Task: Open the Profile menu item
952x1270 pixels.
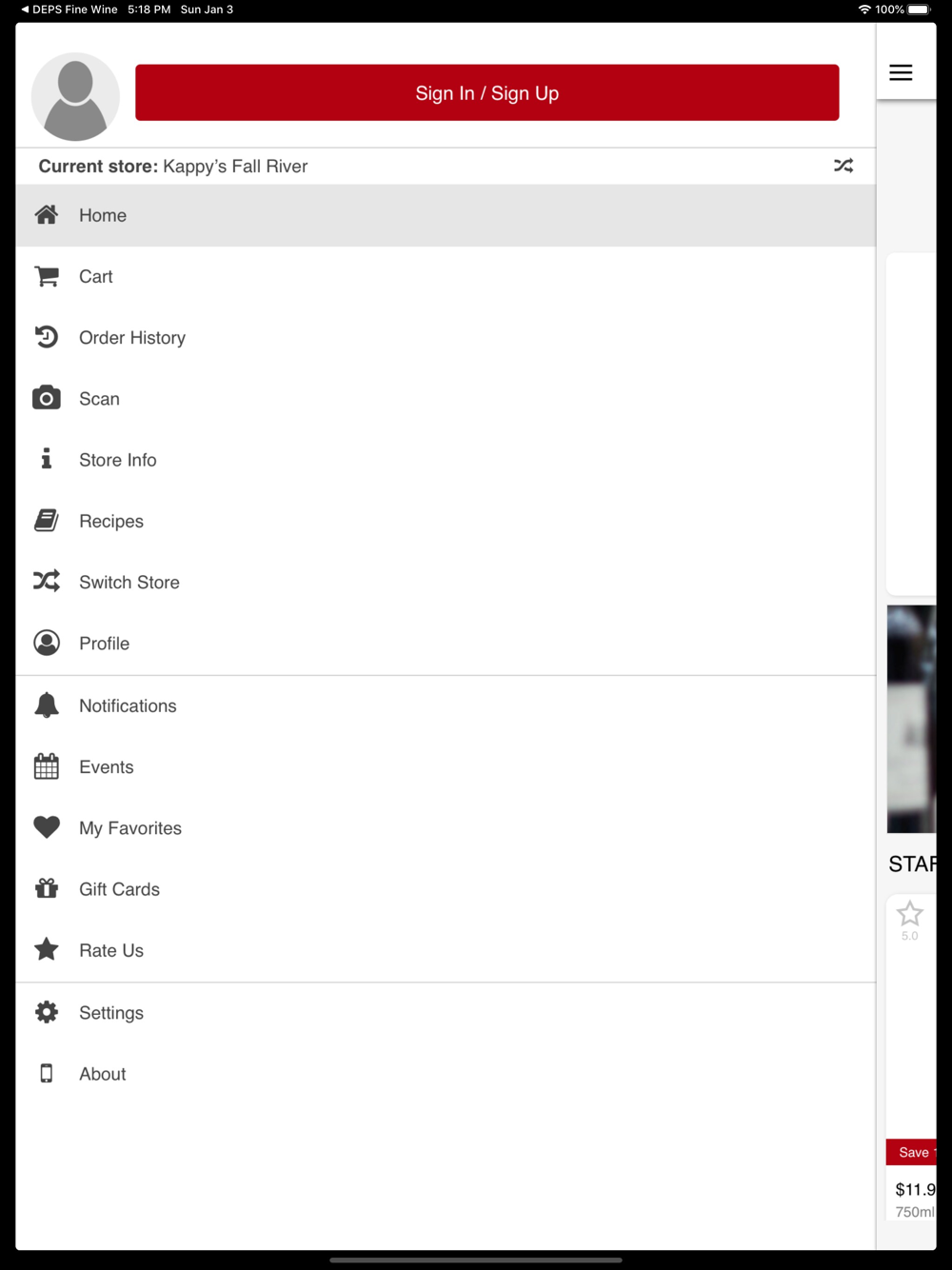Action: click(446, 644)
